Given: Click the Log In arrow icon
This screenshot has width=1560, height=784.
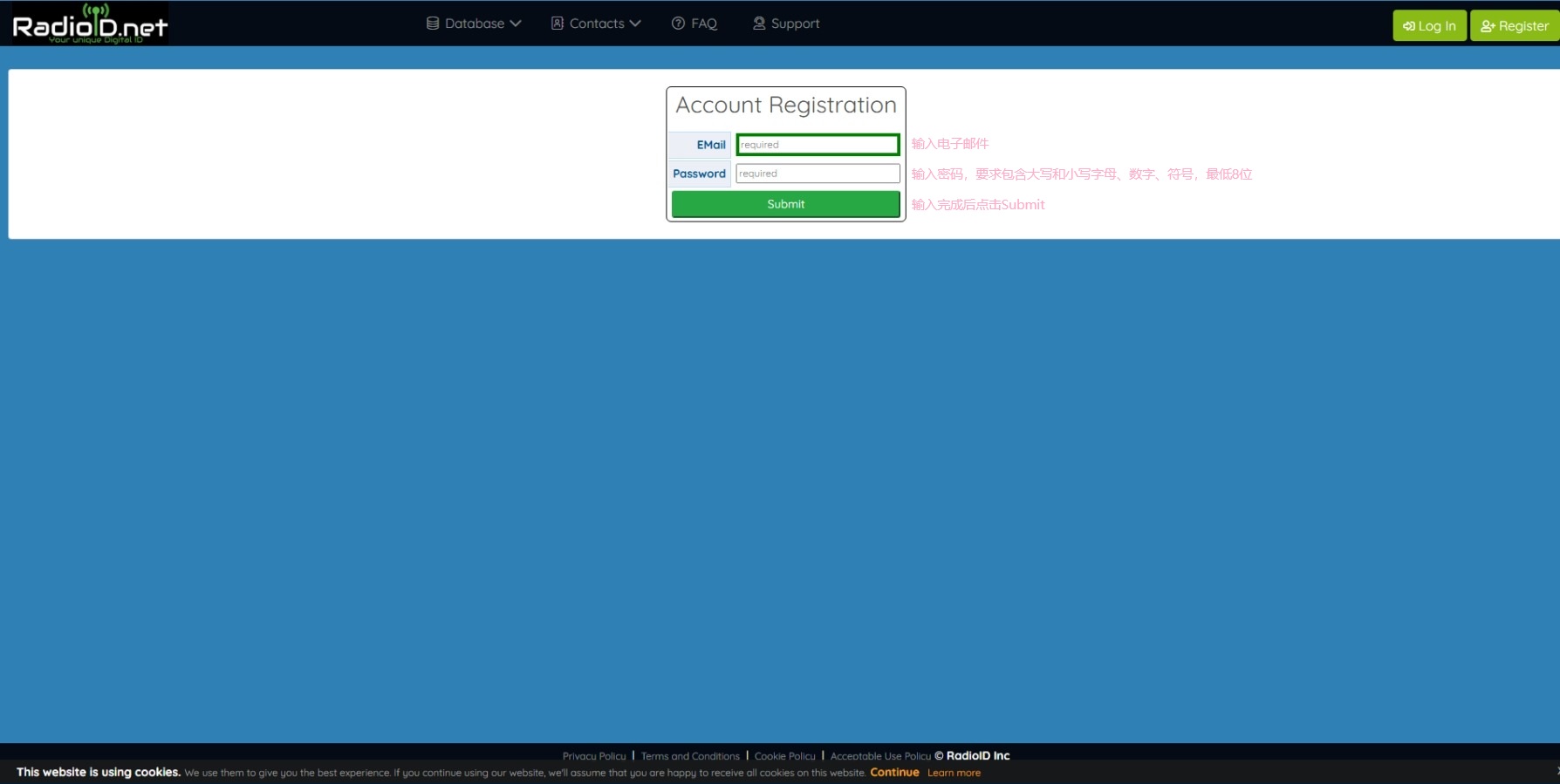Looking at the screenshot, I should (1408, 26).
